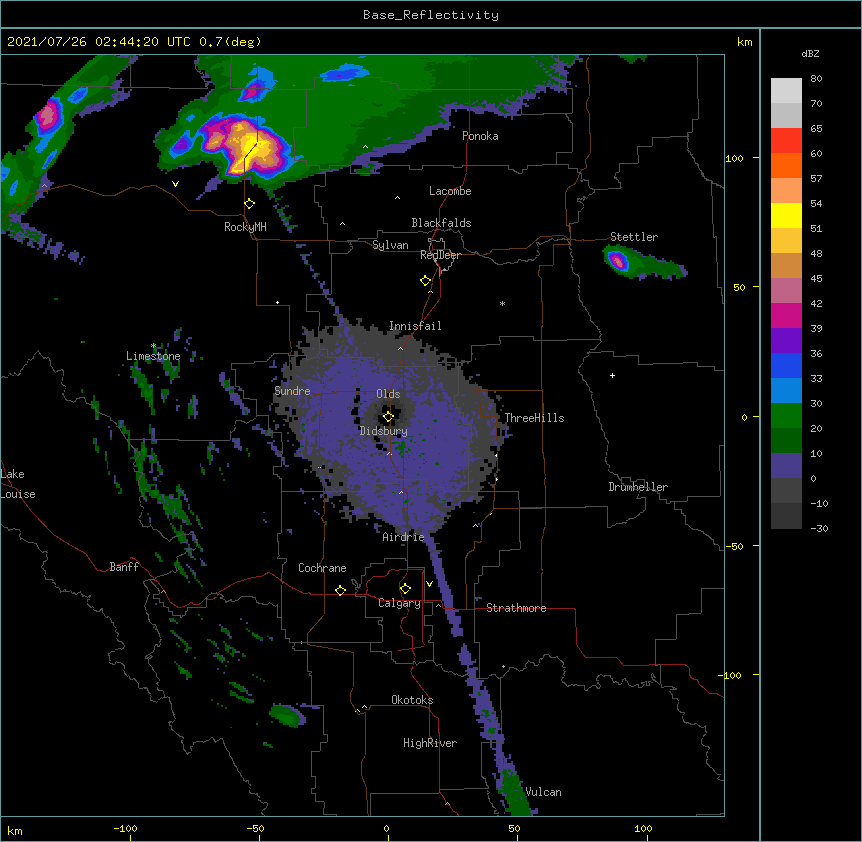Image resolution: width=862 pixels, height=842 pixels.
Task: Click the asterisk marker above Limestone label
Action: pyautogui.click(x=154, y=346)
